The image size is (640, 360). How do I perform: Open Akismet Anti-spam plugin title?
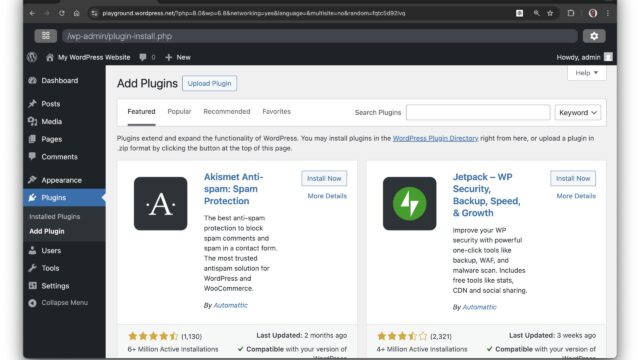pos(233,189)
